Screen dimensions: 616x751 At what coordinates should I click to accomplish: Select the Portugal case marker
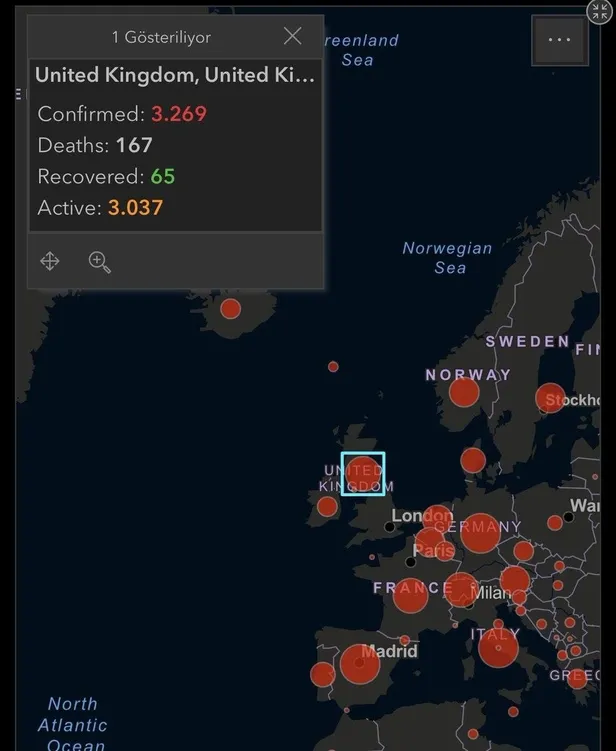[322, 674]
